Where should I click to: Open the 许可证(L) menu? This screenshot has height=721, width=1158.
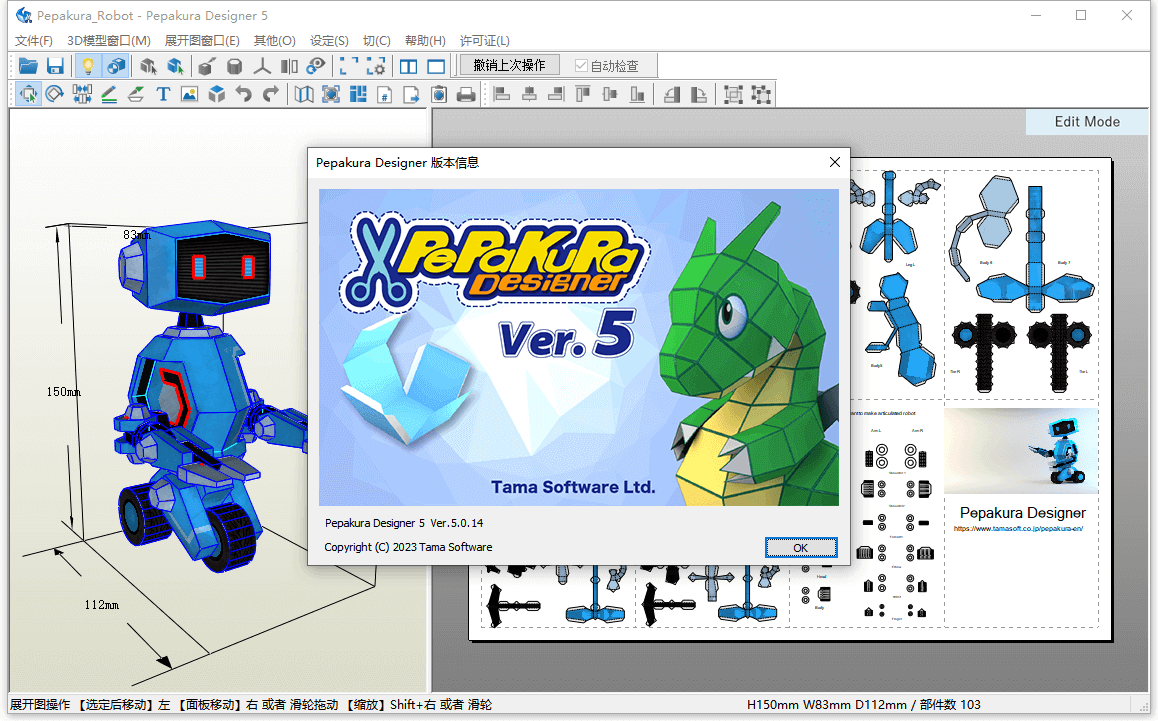point(484,41)
